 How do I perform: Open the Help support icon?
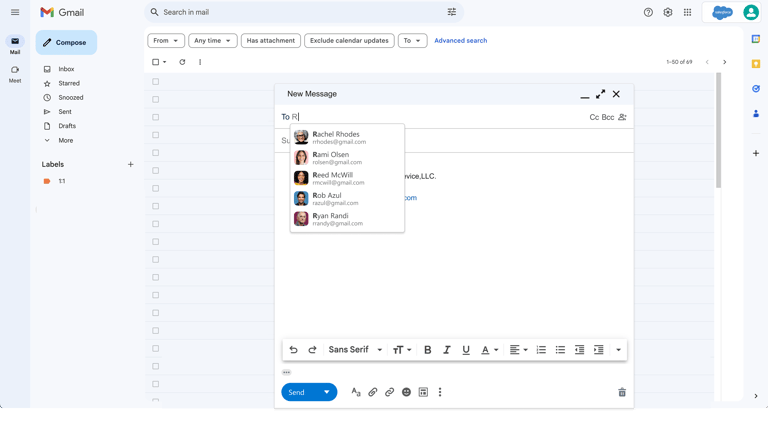(x=648, y=12)
